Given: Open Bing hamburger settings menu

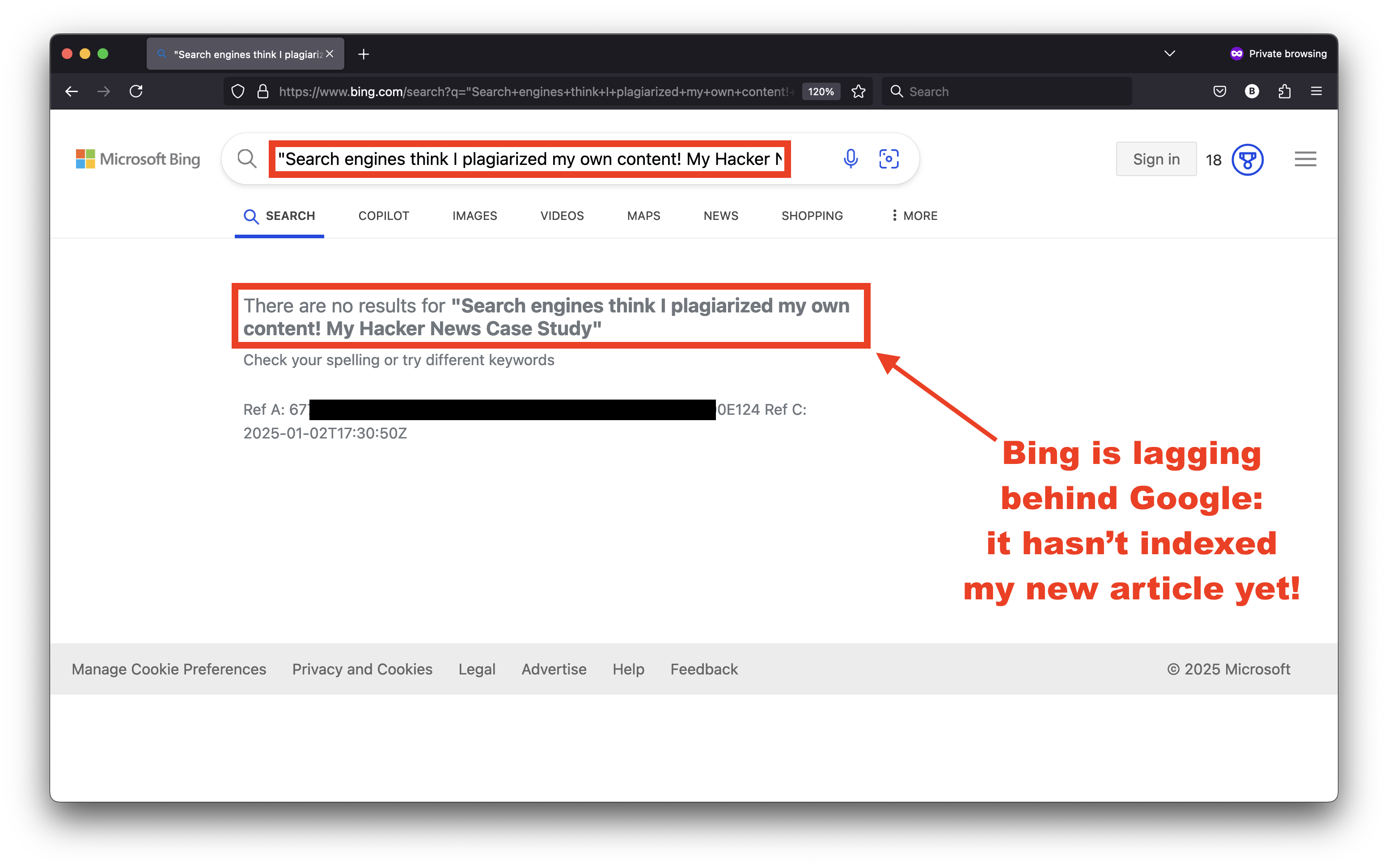Looking at the screenshot, I should (x=1305, y=159).
